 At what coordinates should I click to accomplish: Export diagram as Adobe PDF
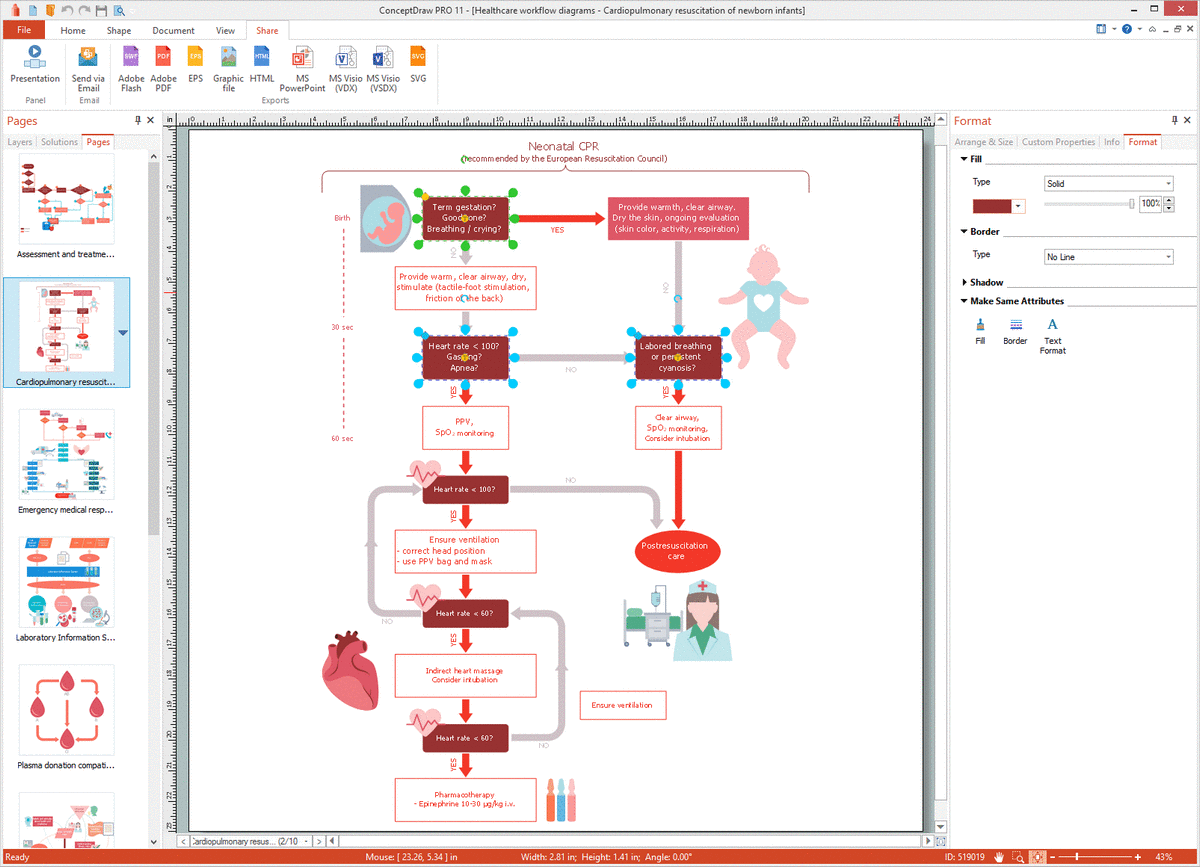pyautogui.click(x=163, y=68)
